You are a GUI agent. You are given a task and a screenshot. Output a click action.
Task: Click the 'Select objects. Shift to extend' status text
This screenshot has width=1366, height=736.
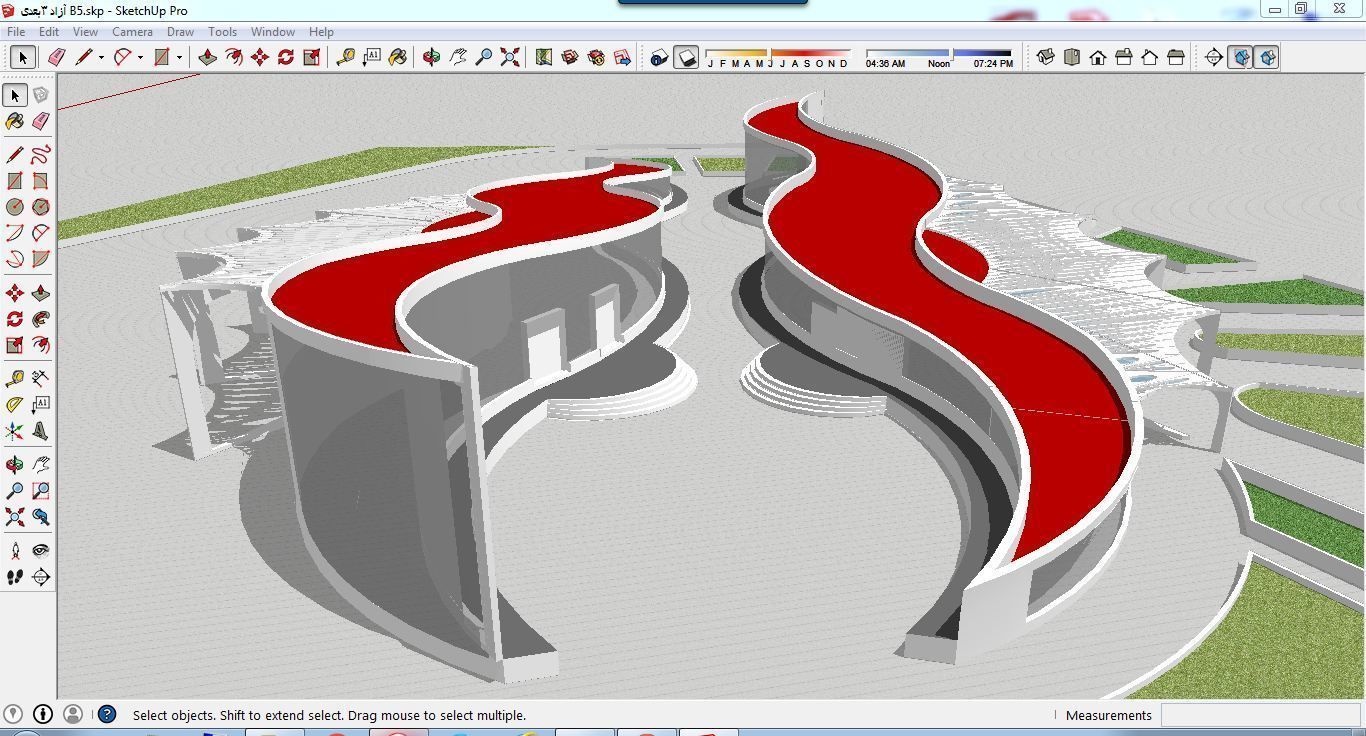[329, 715]
